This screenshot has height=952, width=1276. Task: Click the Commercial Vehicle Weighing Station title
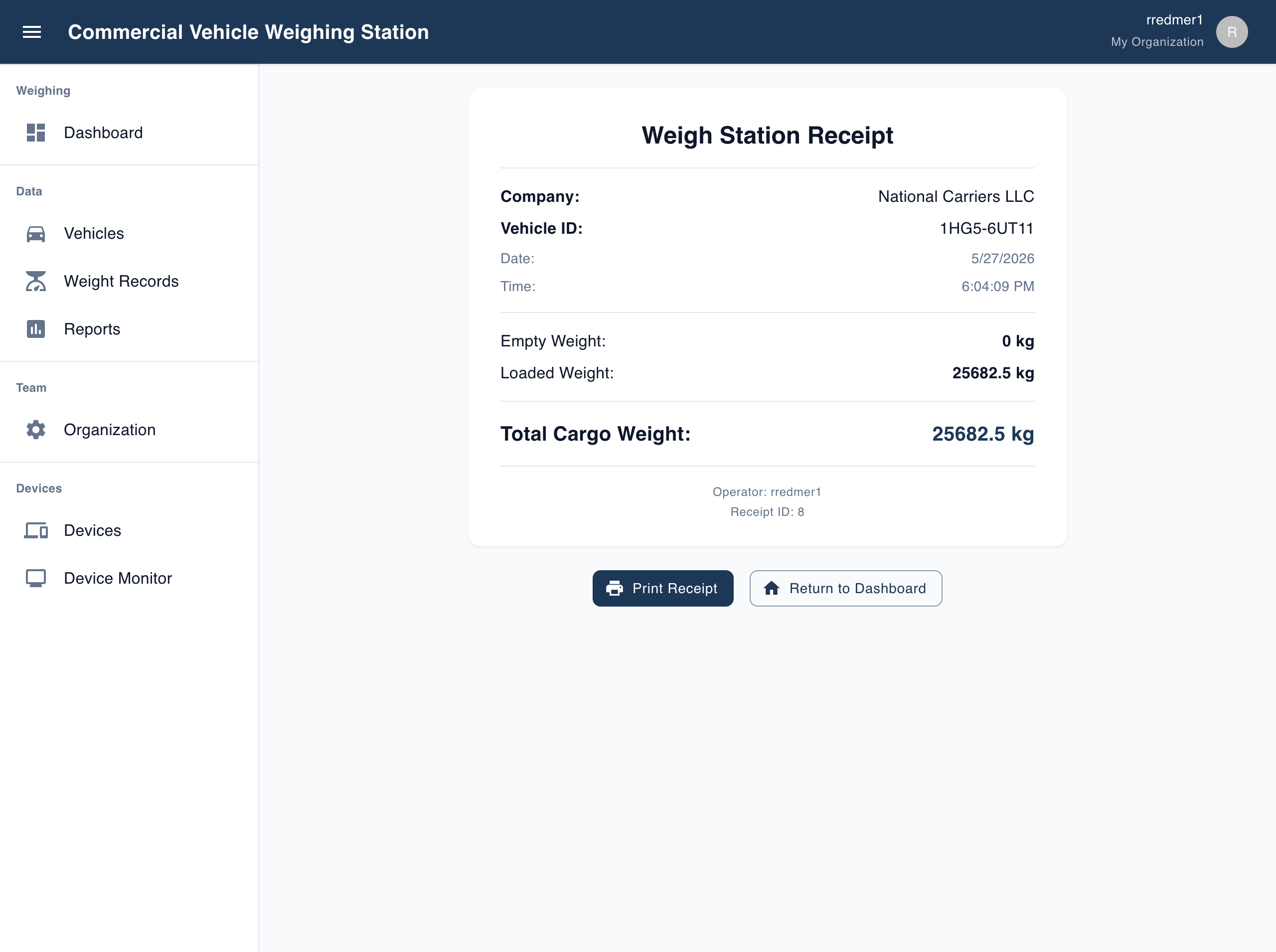pyautogui.click(x=248, y=32)
